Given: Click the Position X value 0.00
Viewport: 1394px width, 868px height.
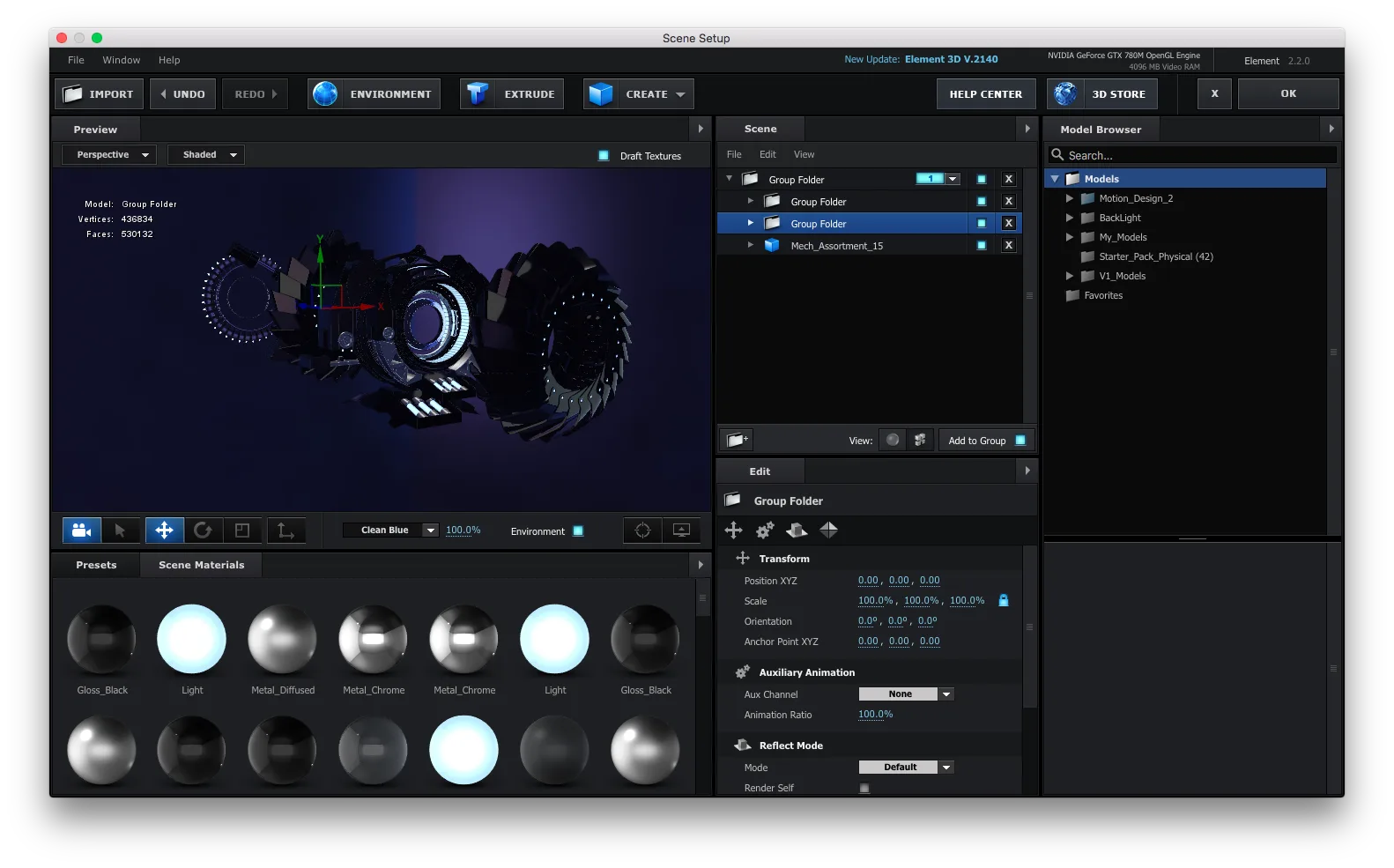Looking at the screenshot, I should point(868,580).
